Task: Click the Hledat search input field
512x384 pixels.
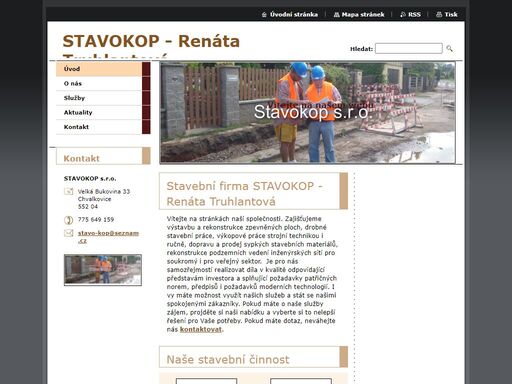Action: [409, 49]
